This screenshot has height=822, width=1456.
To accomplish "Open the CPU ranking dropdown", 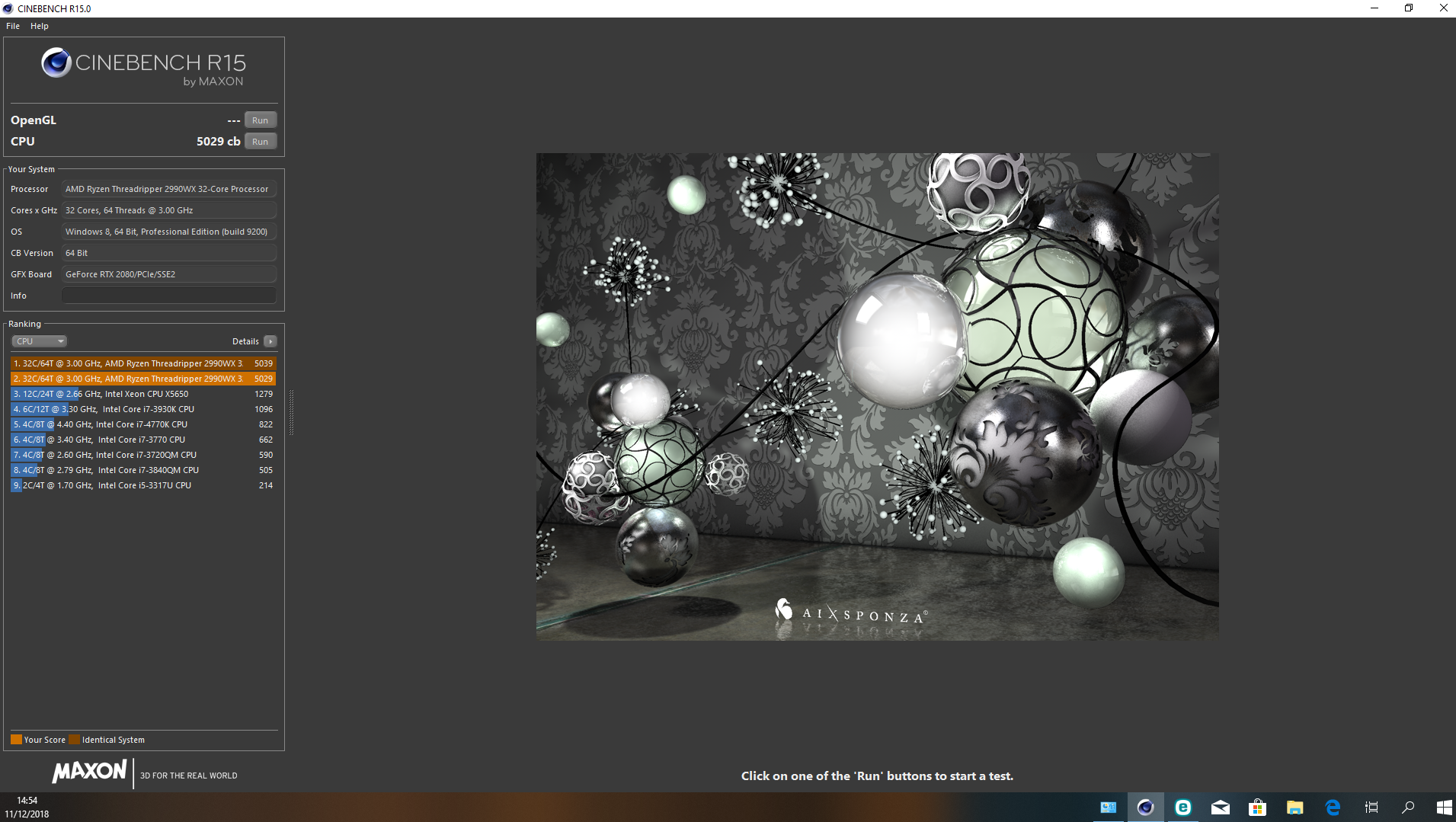I will pyautogui.click(x=39, y=341).
